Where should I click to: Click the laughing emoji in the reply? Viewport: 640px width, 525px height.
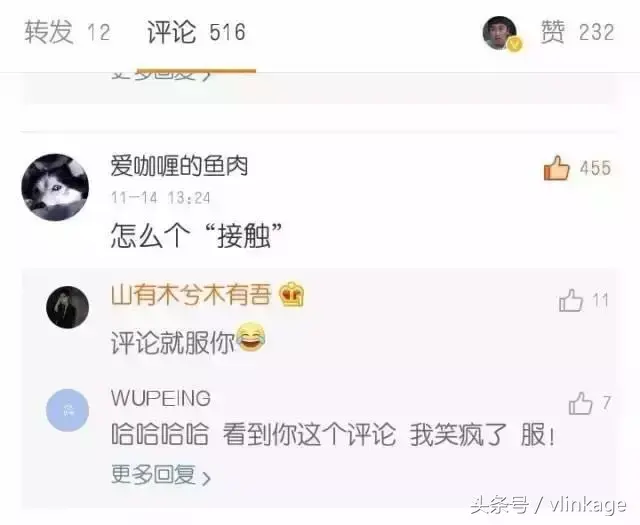[251, 337]
